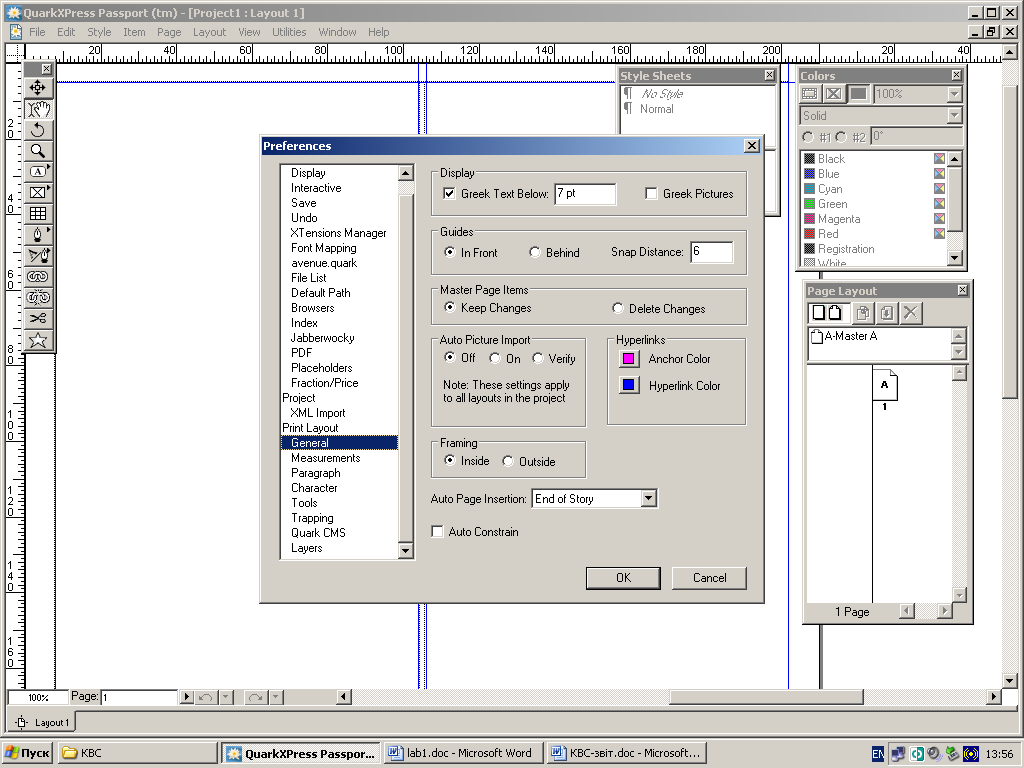This screenshot has height=768, width=1024.
Task: Click the Frame color icon in Colors palette
Action: 810,94
